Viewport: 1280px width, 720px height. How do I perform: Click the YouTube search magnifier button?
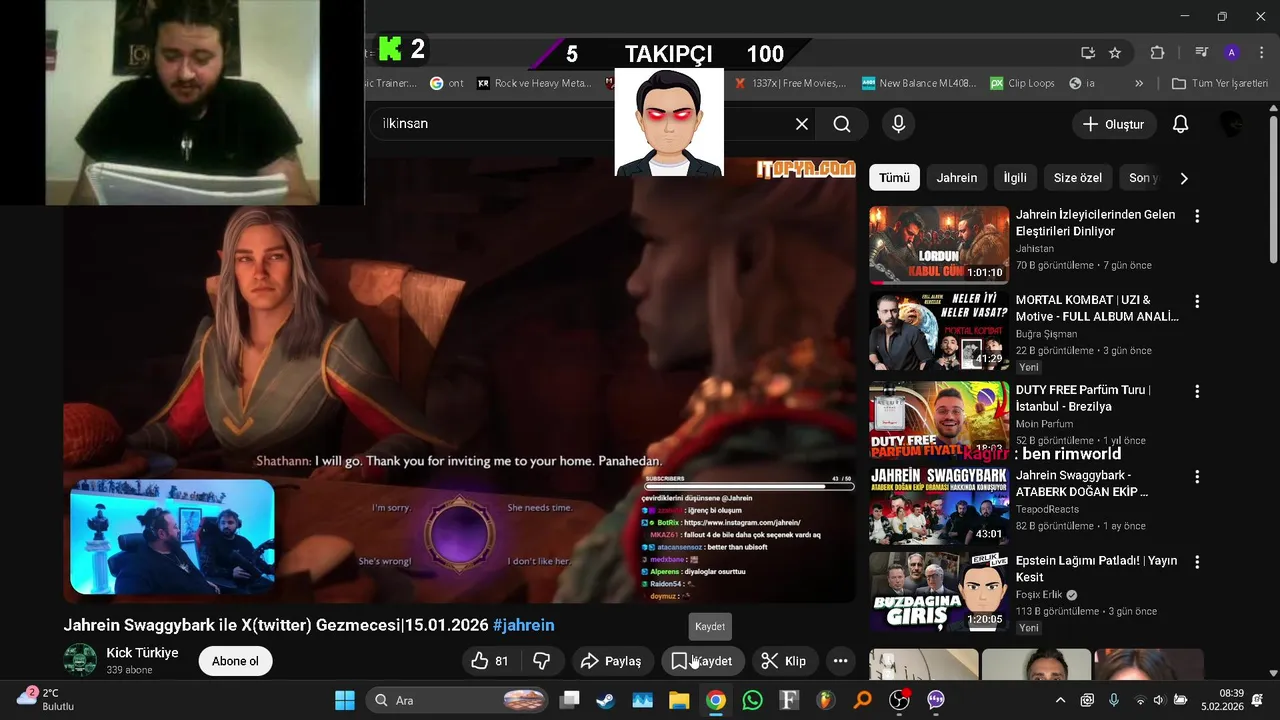(x=842, y=124)
